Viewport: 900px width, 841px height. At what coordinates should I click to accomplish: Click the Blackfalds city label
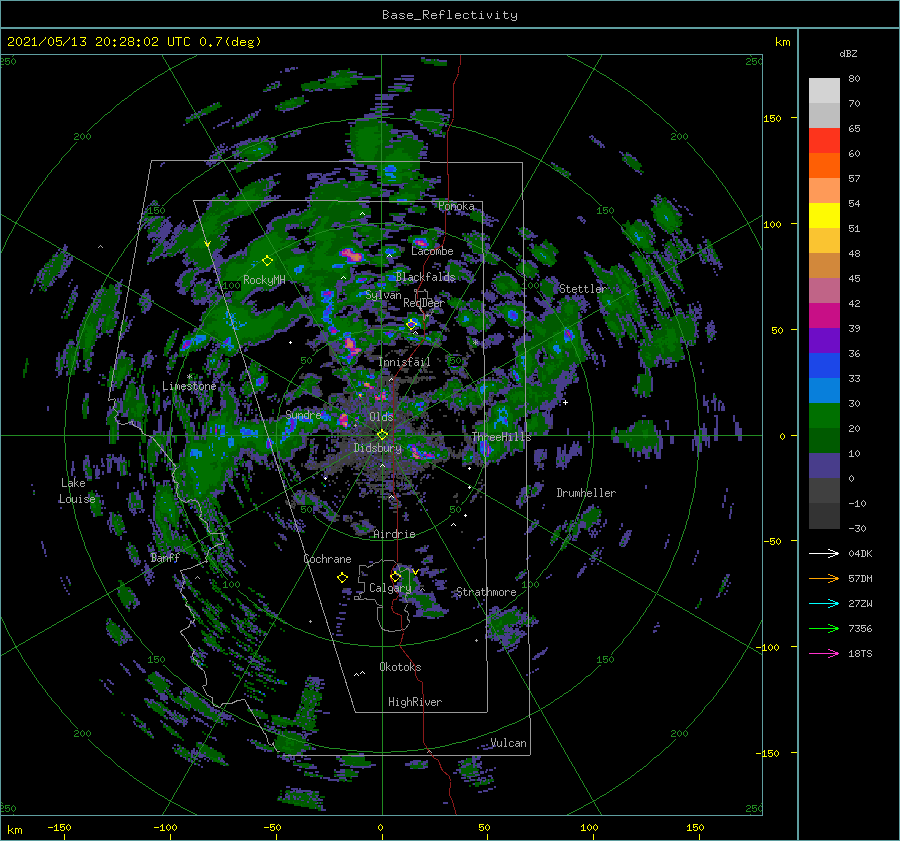(x=425, y=277)
